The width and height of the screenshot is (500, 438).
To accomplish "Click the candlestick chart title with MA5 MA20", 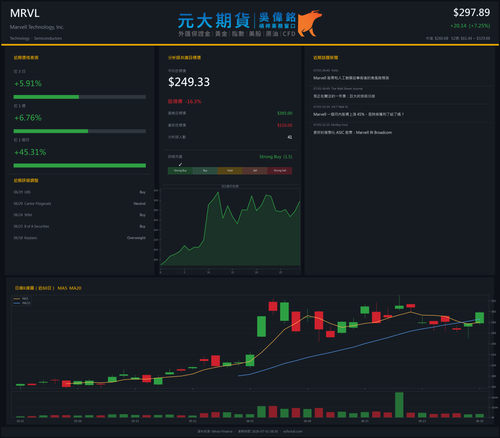I will pyautogui.click(x=48, y=288).
